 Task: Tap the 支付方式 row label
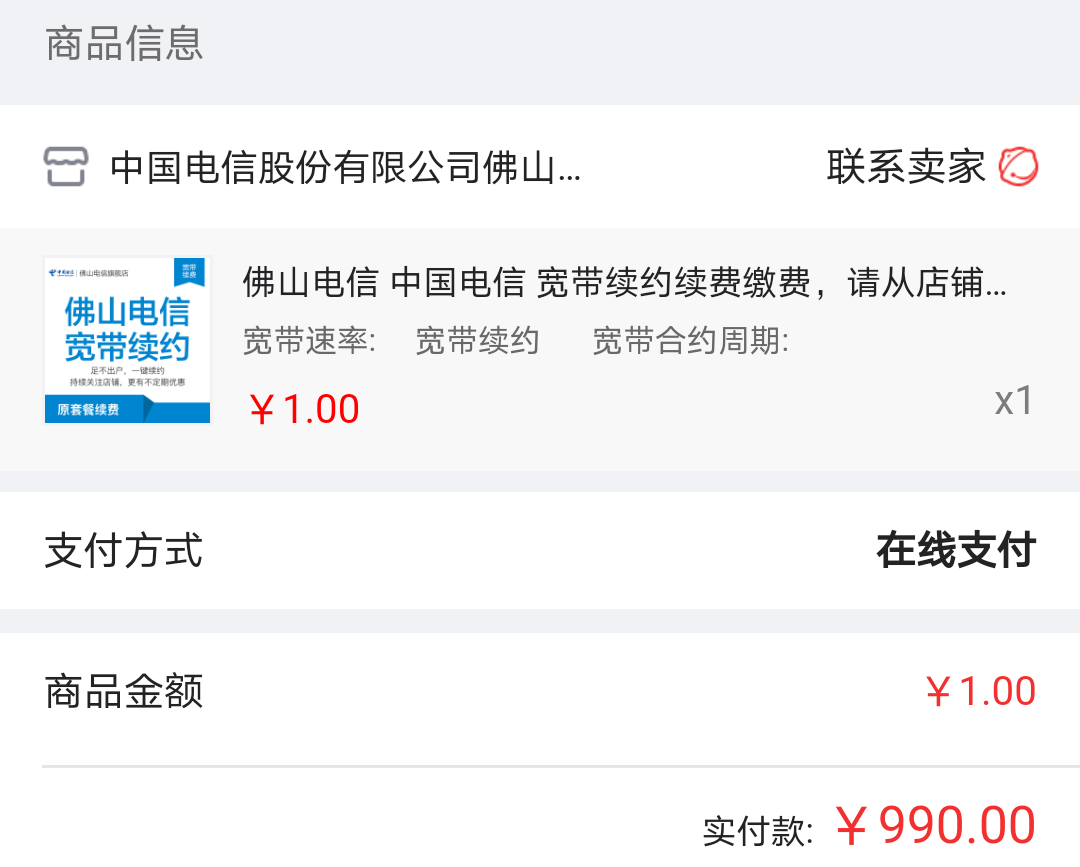(124, 551)
